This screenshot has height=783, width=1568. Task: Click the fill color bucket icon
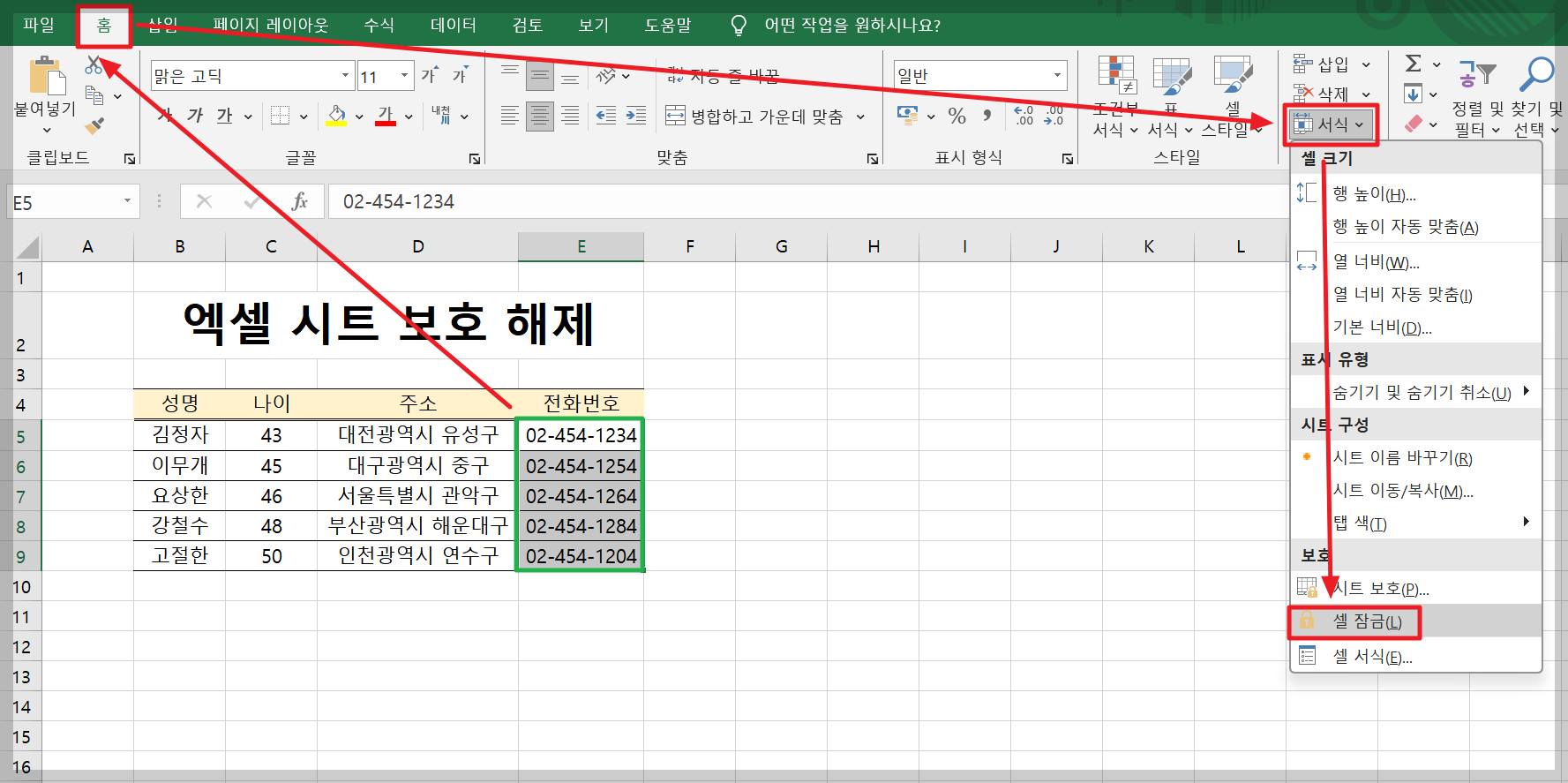(x=336, y=116)
